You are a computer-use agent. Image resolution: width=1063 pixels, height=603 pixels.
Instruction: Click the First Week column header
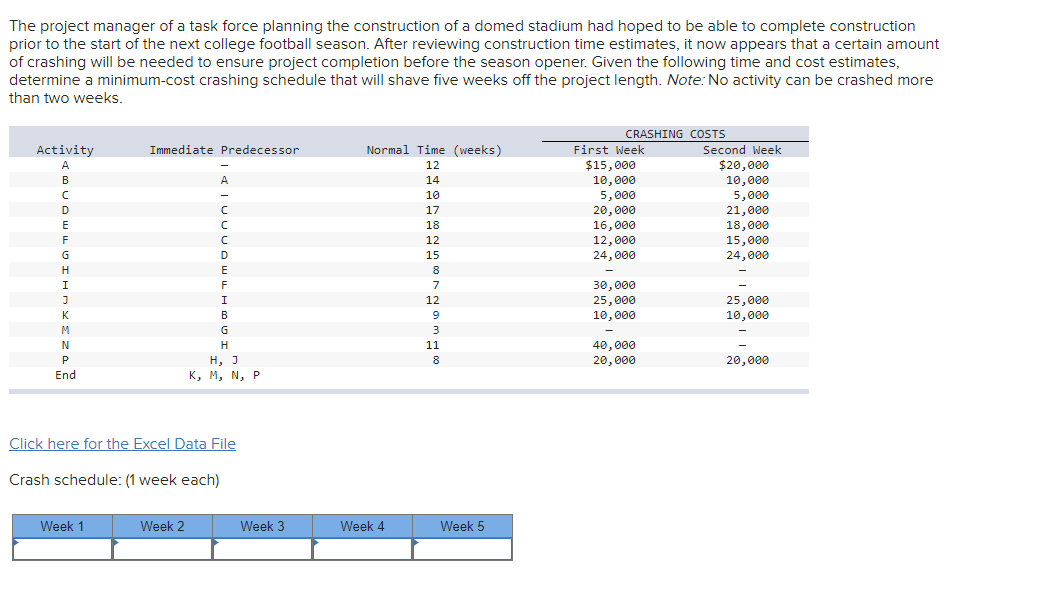point(609,150)
